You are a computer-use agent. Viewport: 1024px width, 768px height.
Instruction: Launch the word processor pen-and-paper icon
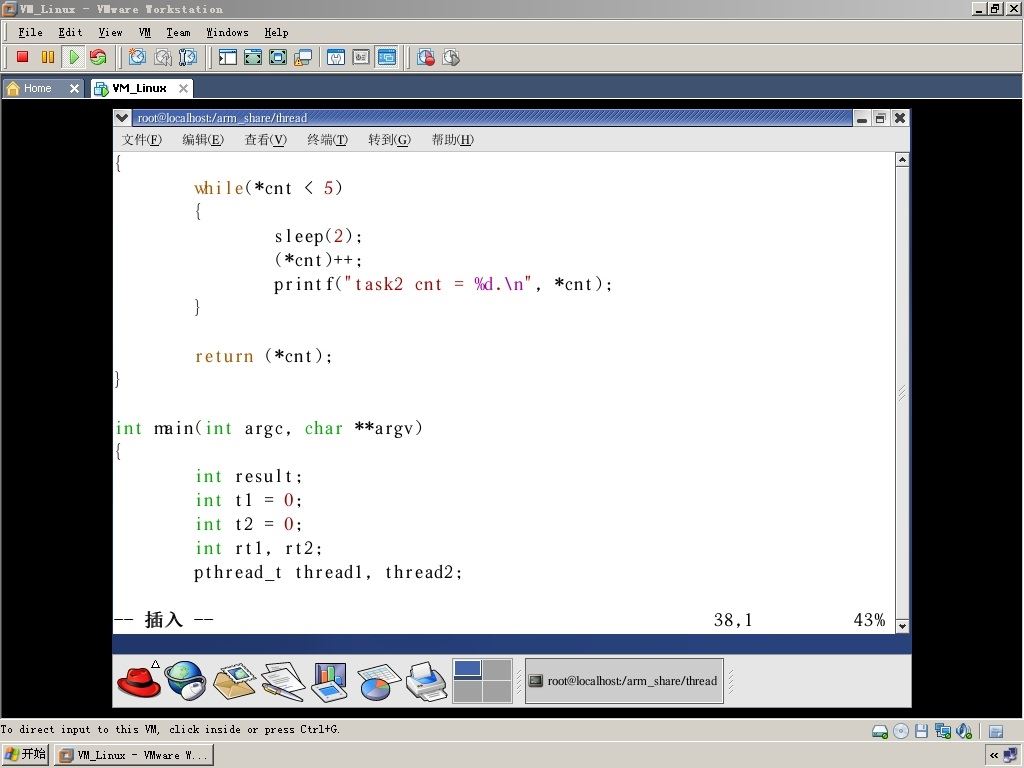pyautogui.click(x=282, y=680)
